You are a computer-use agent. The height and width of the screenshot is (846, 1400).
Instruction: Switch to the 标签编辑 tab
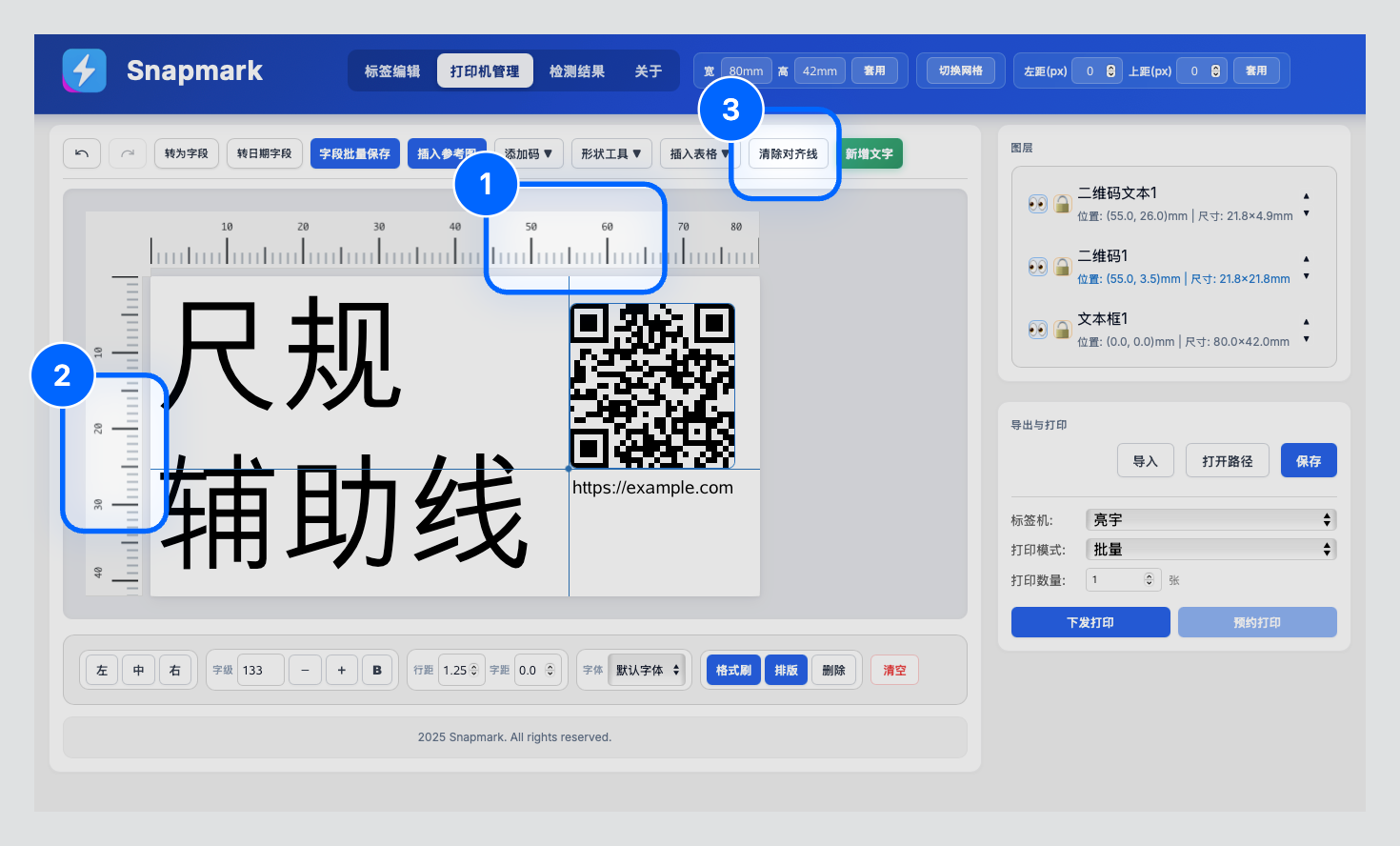pyautogui.click(x=393, y=70)
